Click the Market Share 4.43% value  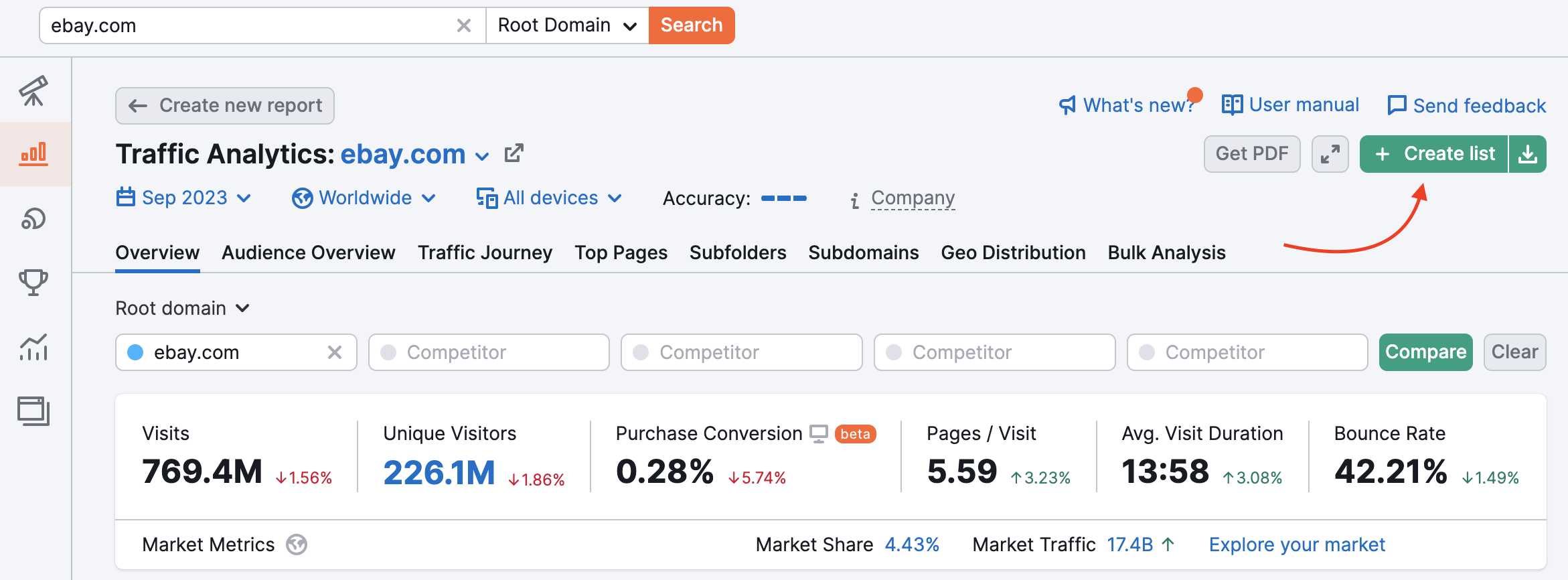(x=912, y=545)
